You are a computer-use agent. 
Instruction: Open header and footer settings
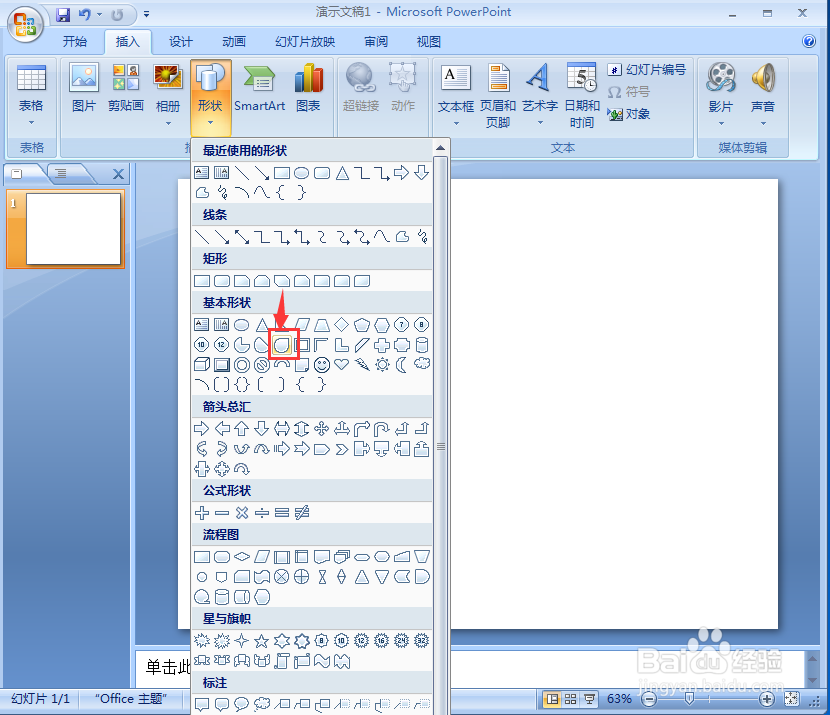(498, 96)
